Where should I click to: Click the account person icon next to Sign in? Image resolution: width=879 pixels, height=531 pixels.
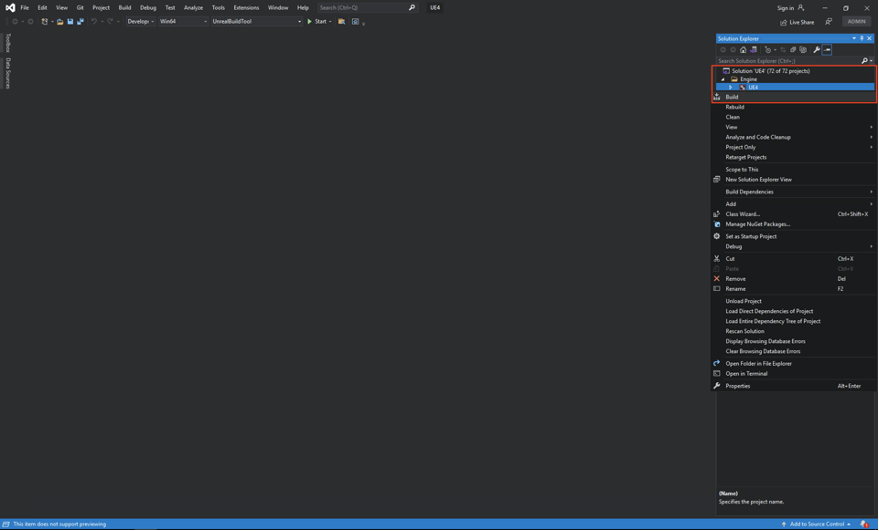tap(801, 8)
